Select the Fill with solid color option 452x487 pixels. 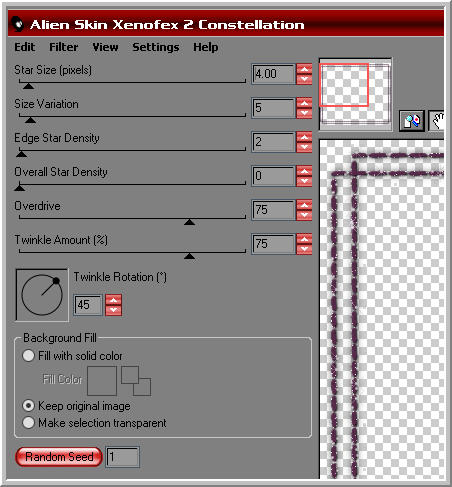pyautogui.click(x=28, y=355)
